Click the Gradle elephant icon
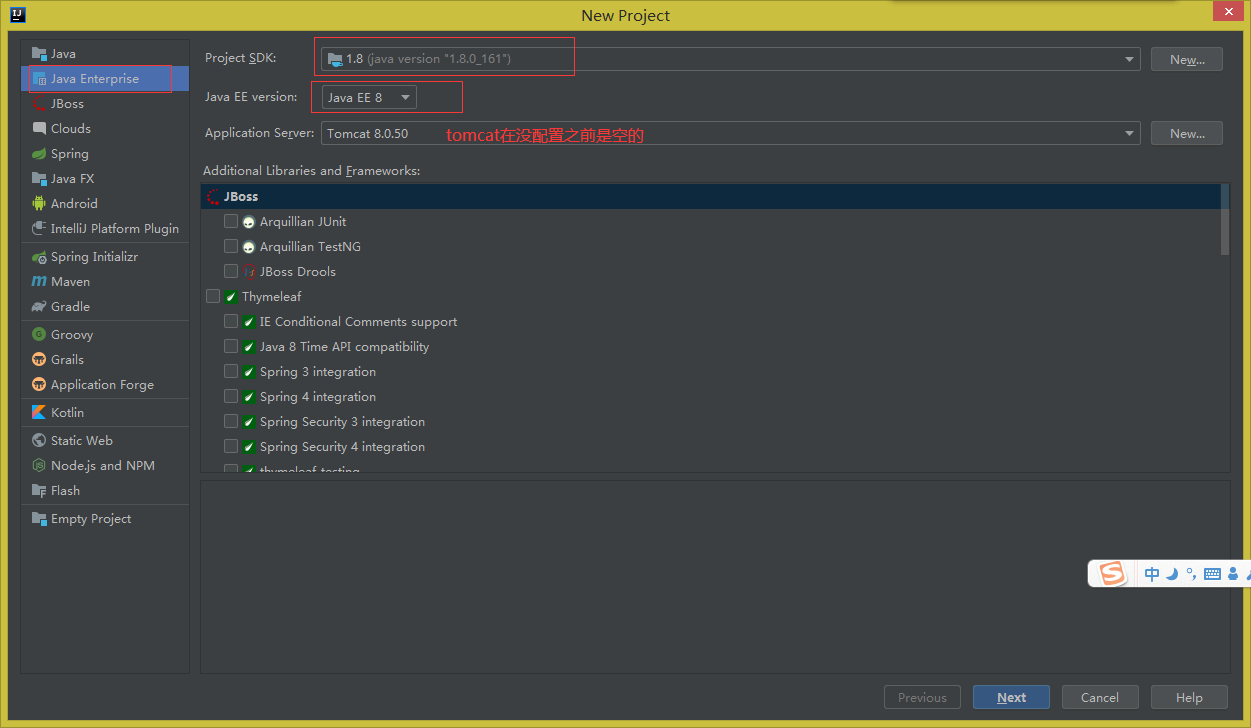The width and height of the screenshot is (1251, 728). tap(39, 306)
